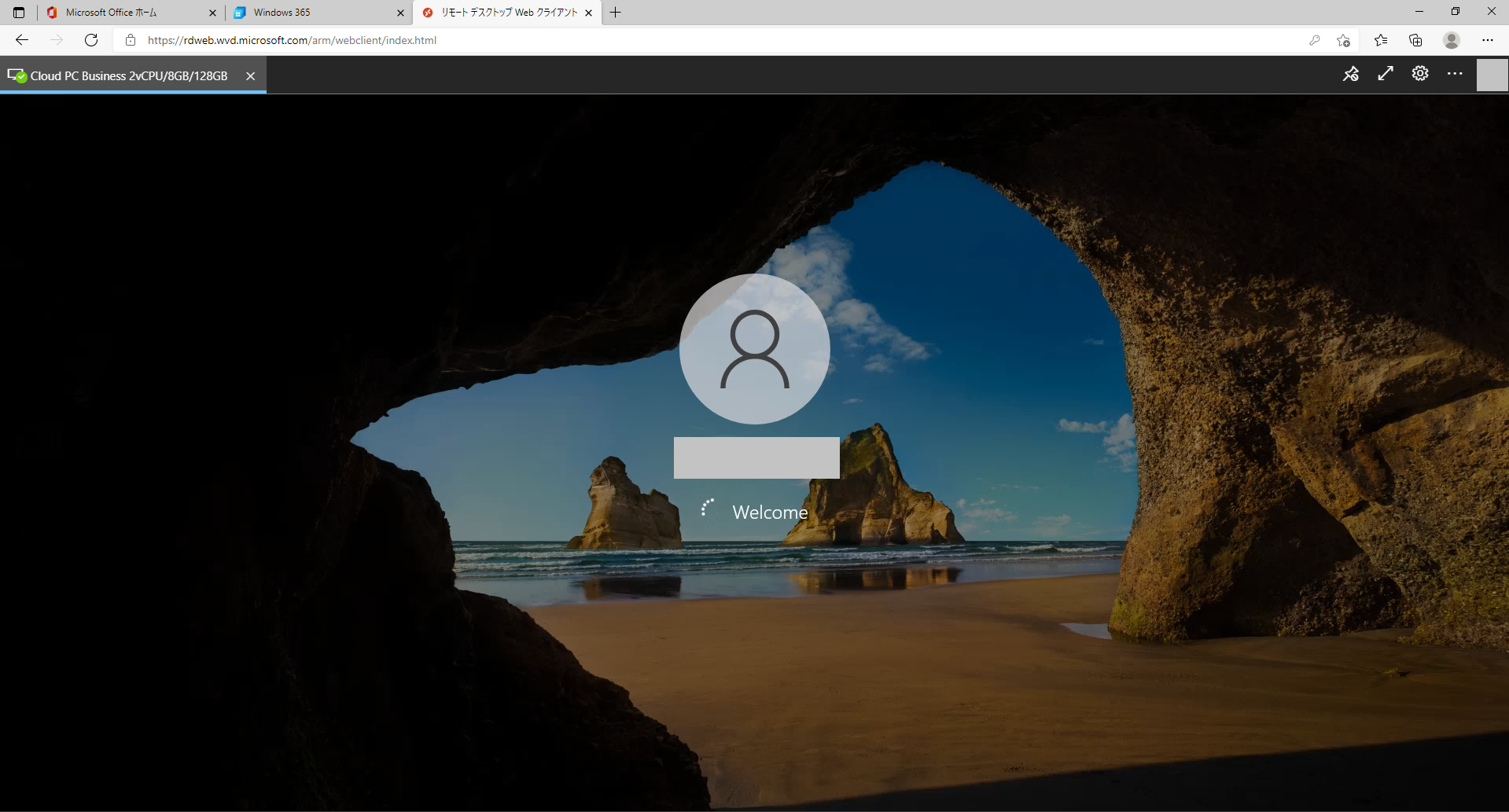1509x812 pixels.
Task: Close the リモート デスクトップ Web クライアント tab
Action: (x=588, y=13)
